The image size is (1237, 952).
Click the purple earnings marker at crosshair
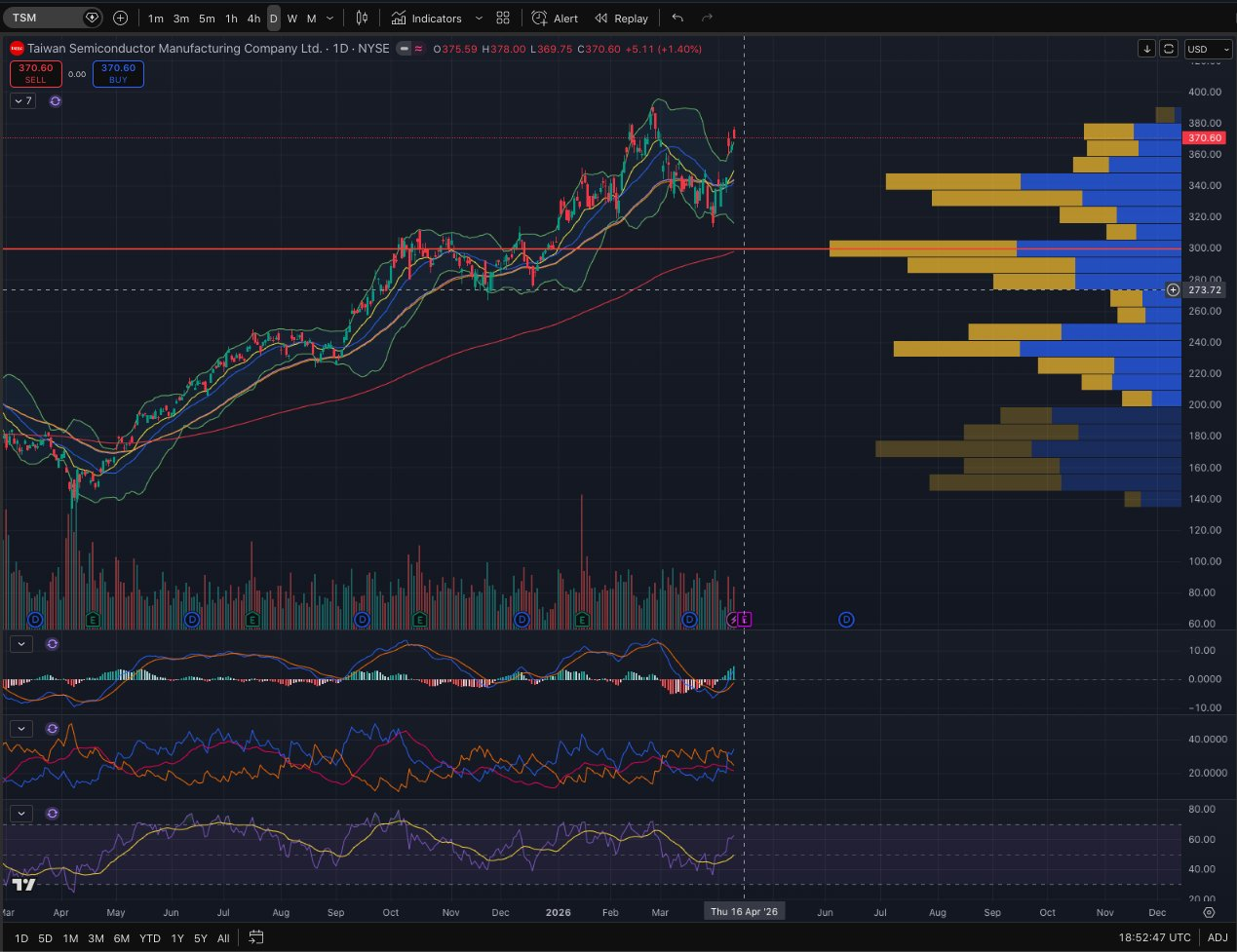pyautogui.click(x=745, y=620)
